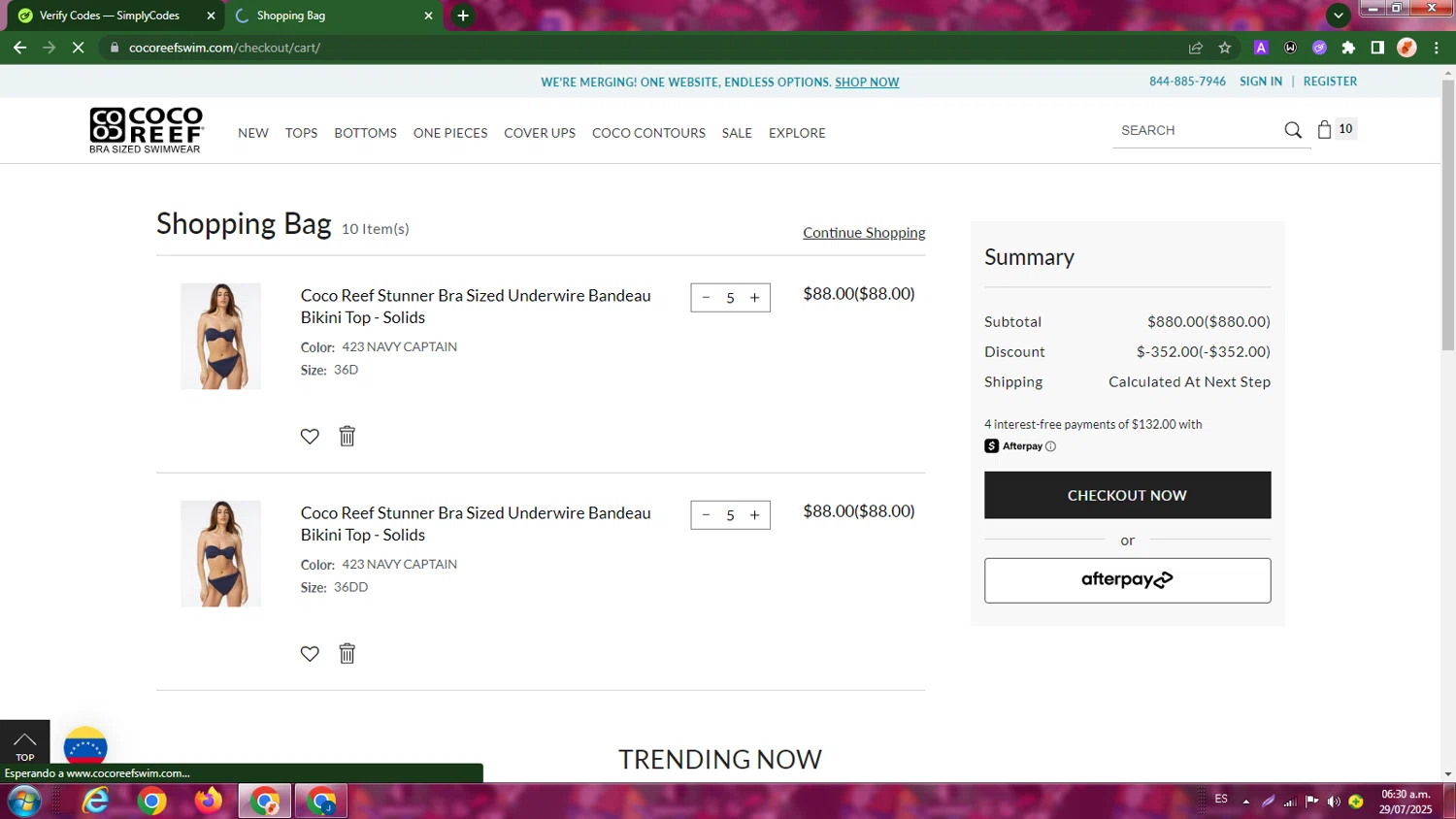
Task: Click the quantity value of 36D item
Action: click(730, 298)
